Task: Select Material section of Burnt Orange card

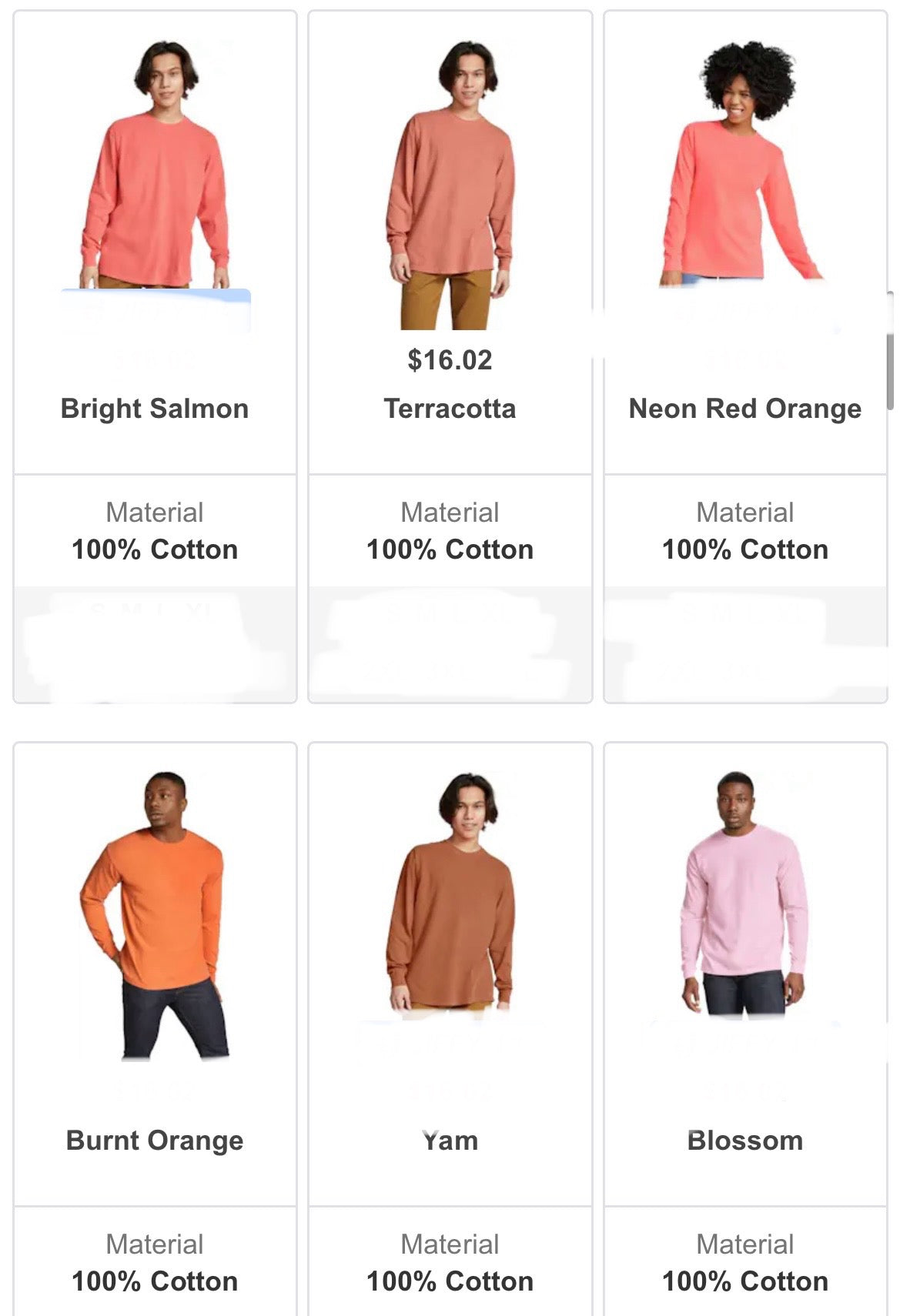Action: 155,1262
